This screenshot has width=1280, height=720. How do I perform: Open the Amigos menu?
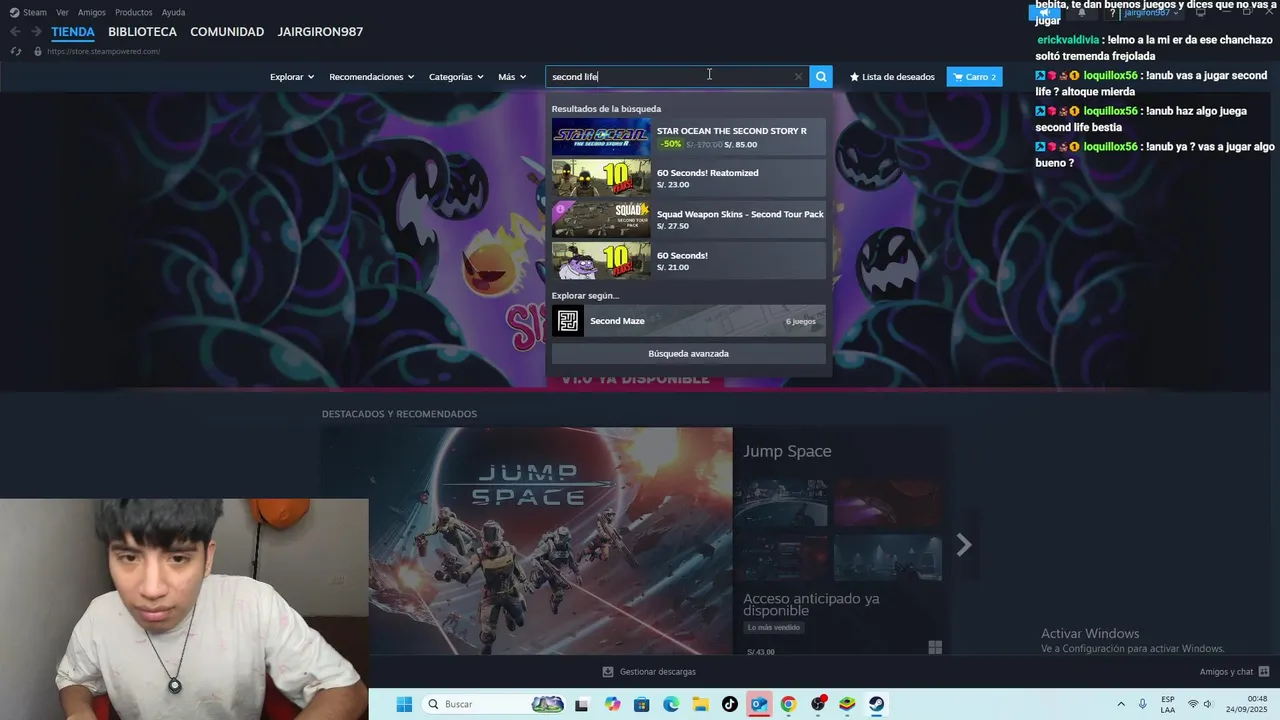click(x=92, y=12)
